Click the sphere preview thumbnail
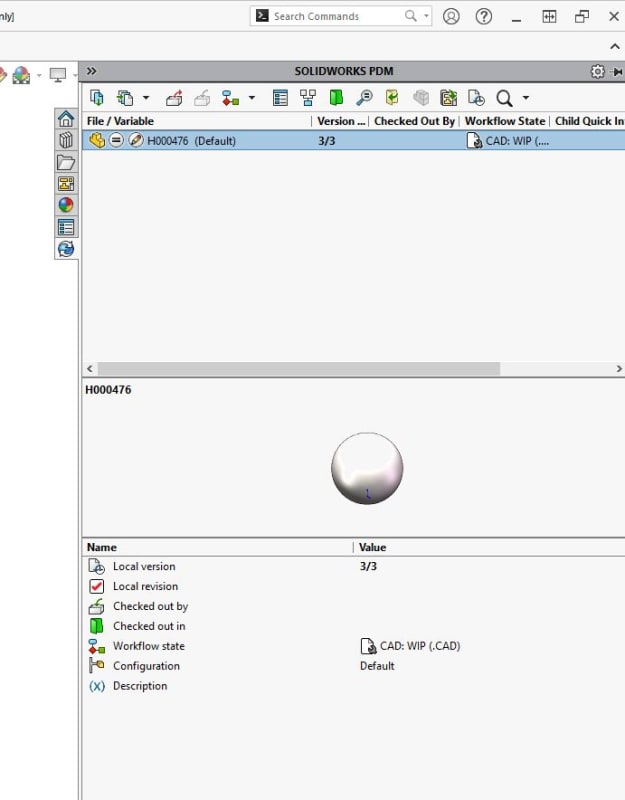Screen dimensions: 625x800 367,468
